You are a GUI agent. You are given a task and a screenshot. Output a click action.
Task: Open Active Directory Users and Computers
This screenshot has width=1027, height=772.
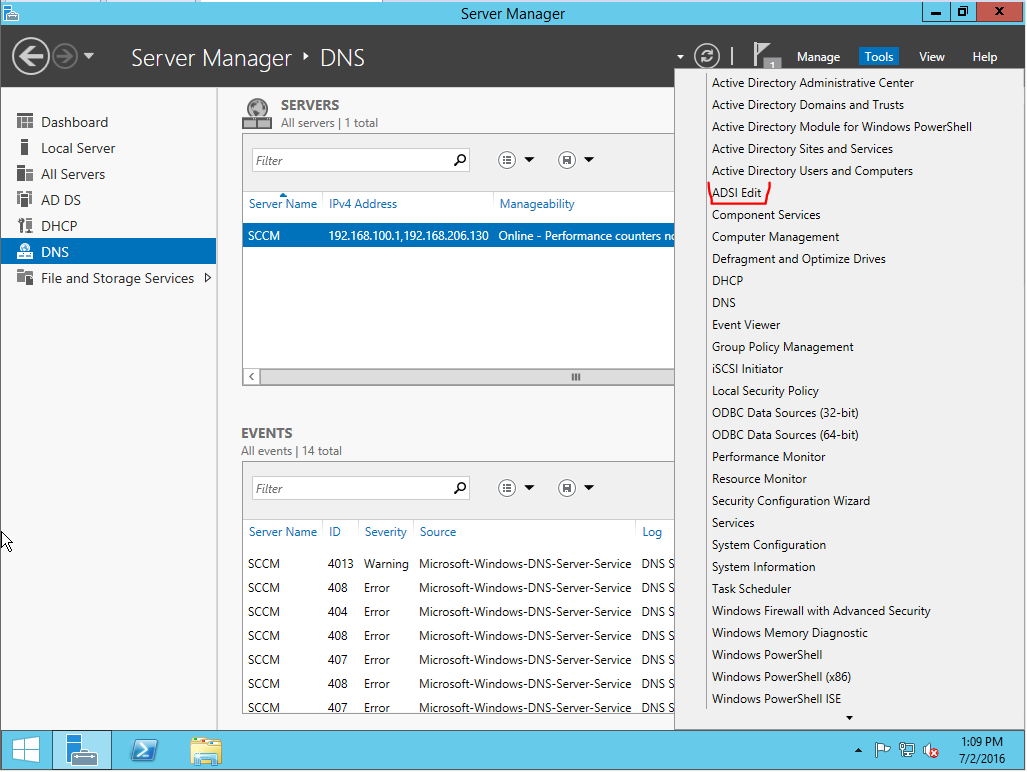(x=812, y=171)
